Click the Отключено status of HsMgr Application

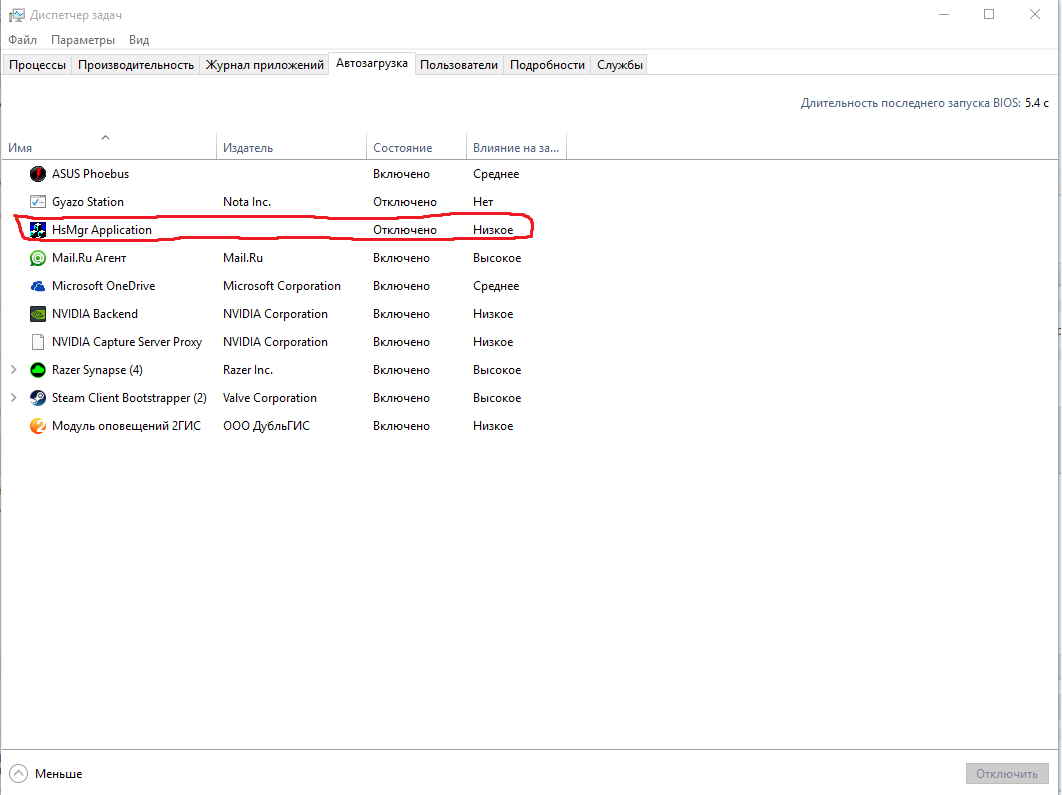pyautogui.click(x=404, y=230)
